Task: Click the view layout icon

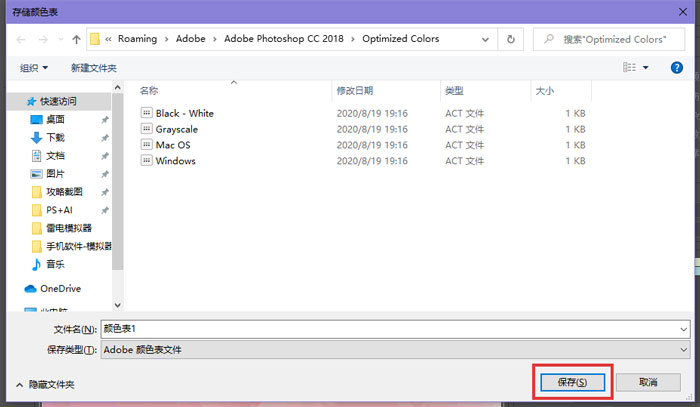Action: click(x=630, y=67)
